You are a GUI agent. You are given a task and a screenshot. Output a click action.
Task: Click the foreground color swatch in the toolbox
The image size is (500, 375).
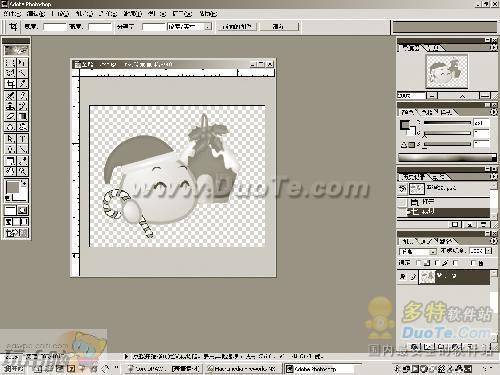tap(13, 187)
